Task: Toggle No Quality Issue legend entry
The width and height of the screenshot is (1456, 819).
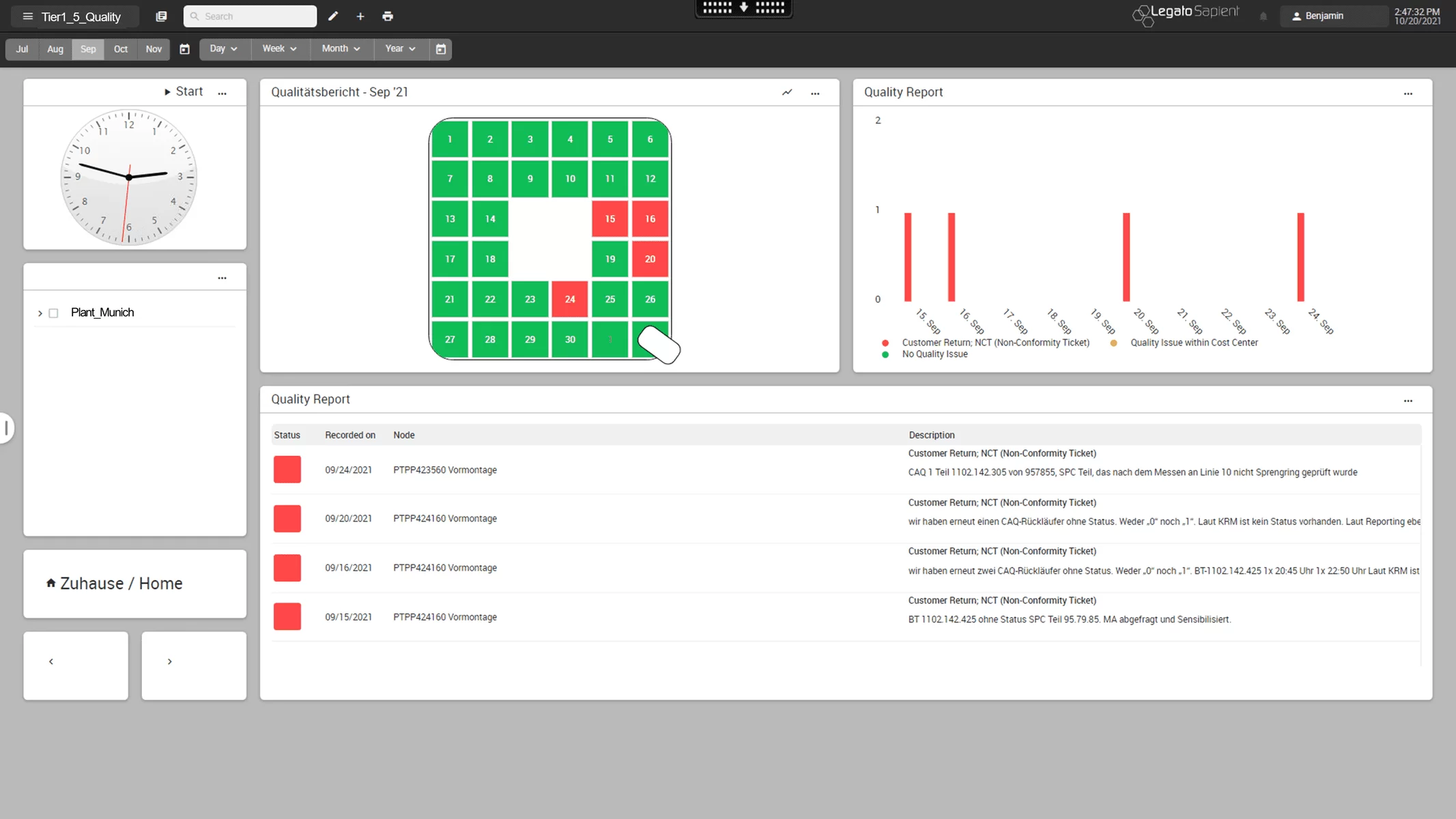Action: pos(925,354)
